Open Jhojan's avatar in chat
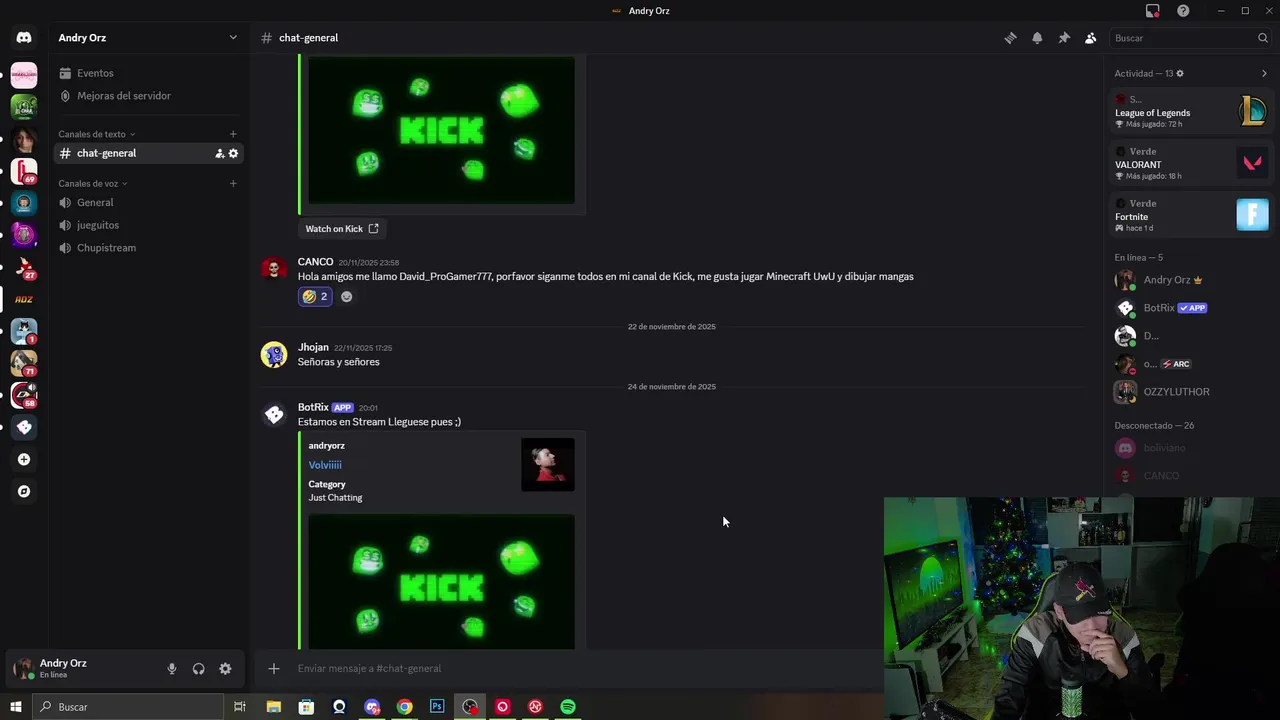Viewport: 1280px width, 720px height. click(274, 354)
